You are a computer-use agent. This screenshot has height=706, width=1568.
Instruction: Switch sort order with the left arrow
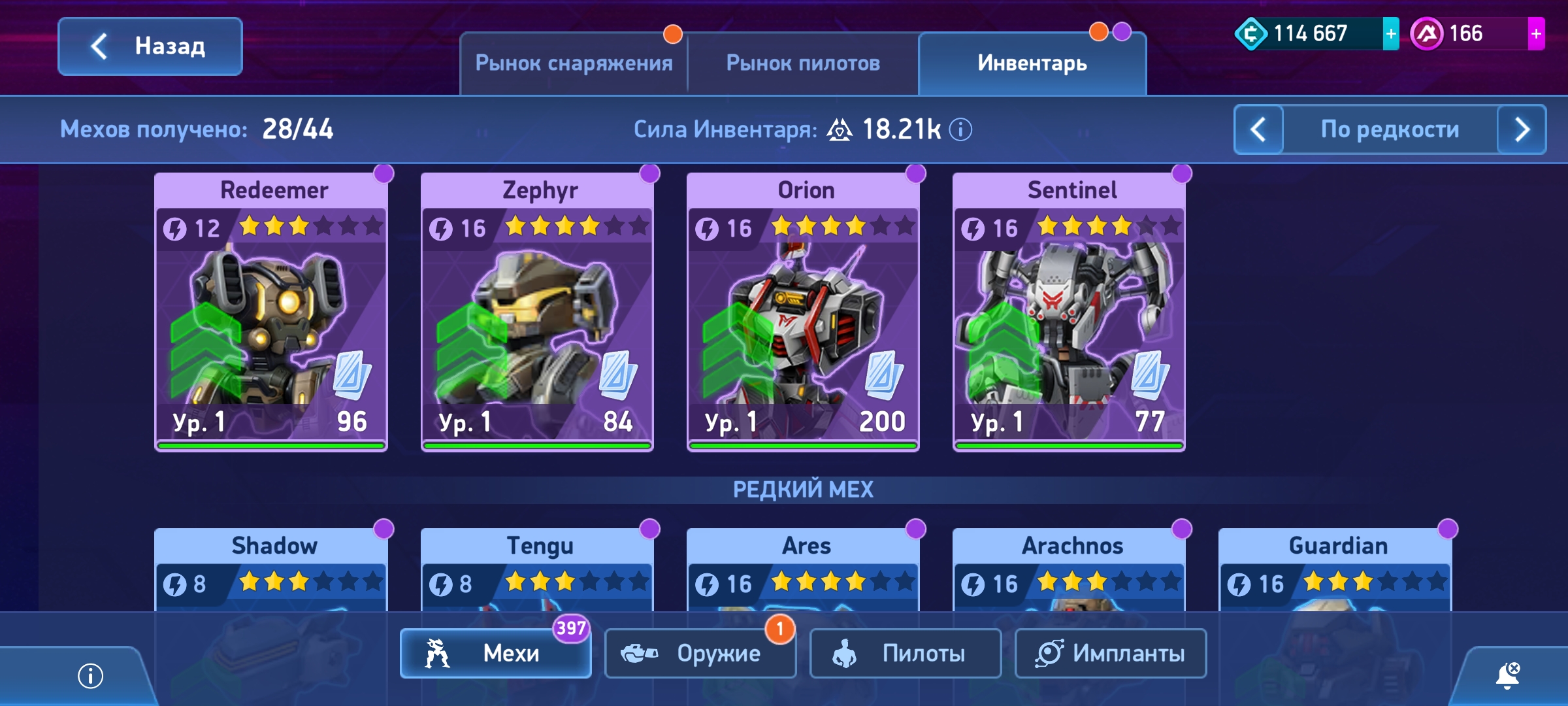coord(1258,129)
